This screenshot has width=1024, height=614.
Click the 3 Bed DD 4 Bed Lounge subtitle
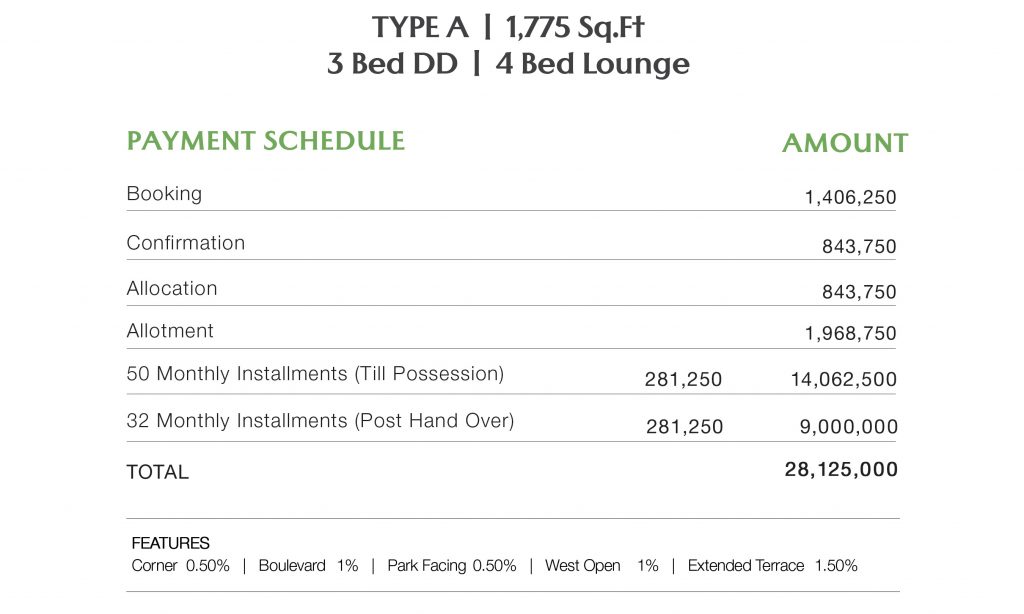coord(508,64)
